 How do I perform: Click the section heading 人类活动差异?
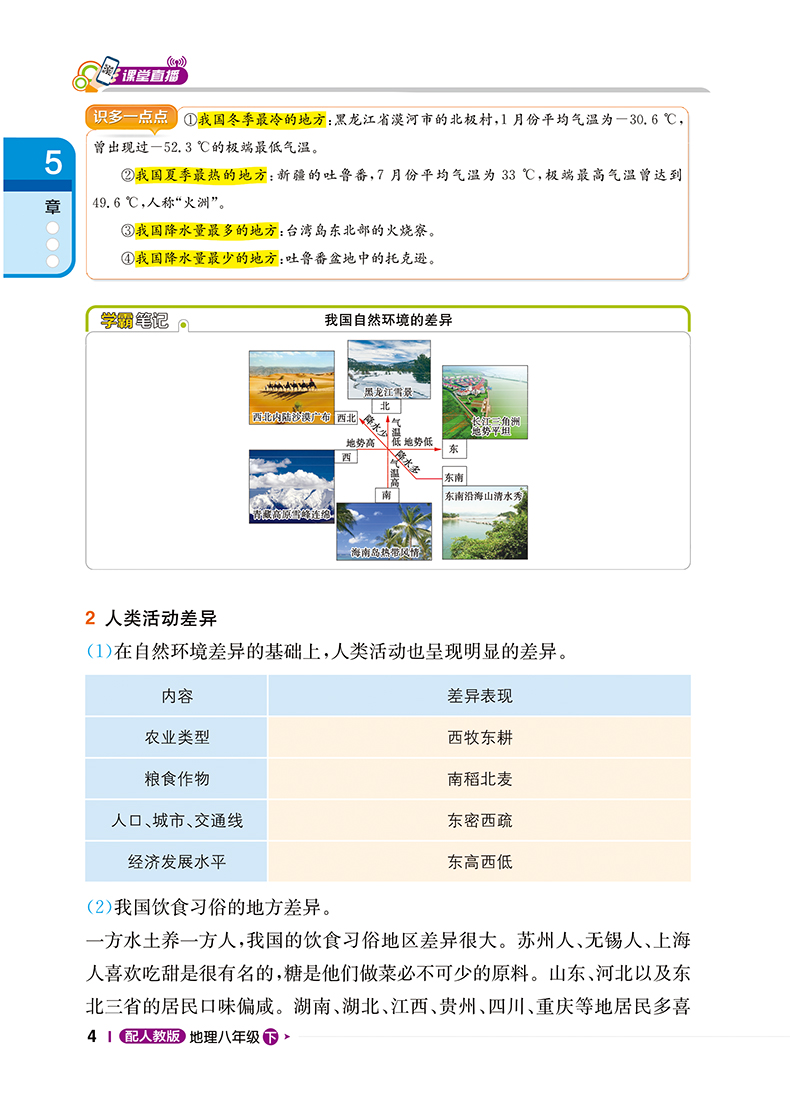(161, 619)
